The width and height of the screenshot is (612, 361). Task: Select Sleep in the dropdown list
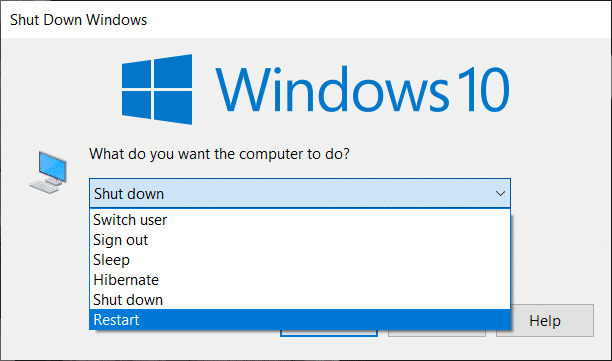[300, 260]
